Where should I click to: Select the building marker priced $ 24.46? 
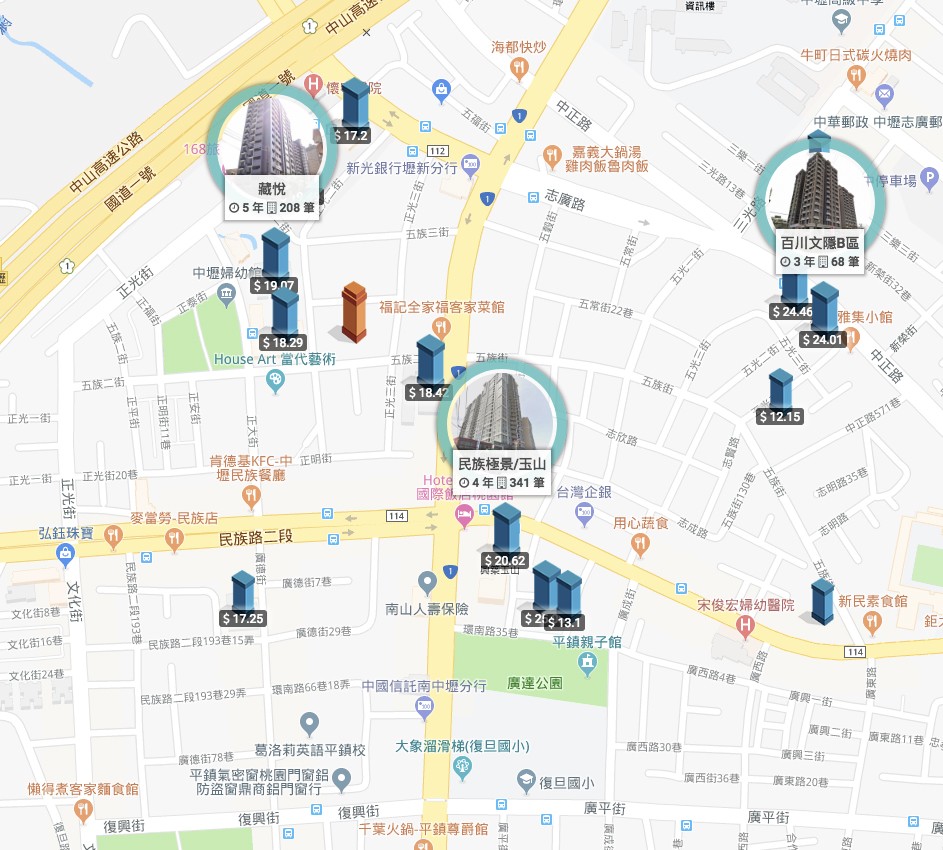[x=793, y=289]
